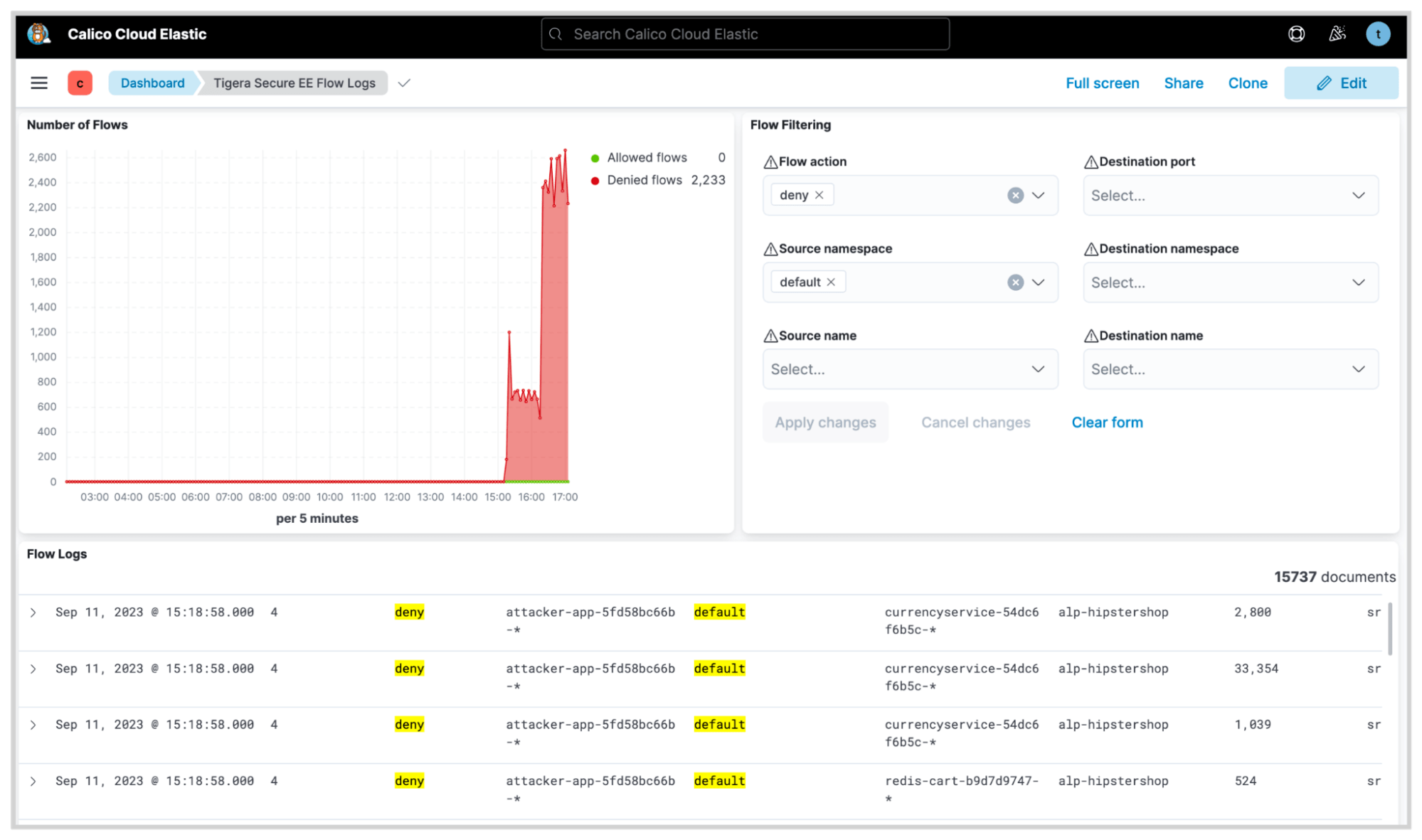Click the Flow Logs panel title
Screen dimensions: 1422x840
point(57,554)
